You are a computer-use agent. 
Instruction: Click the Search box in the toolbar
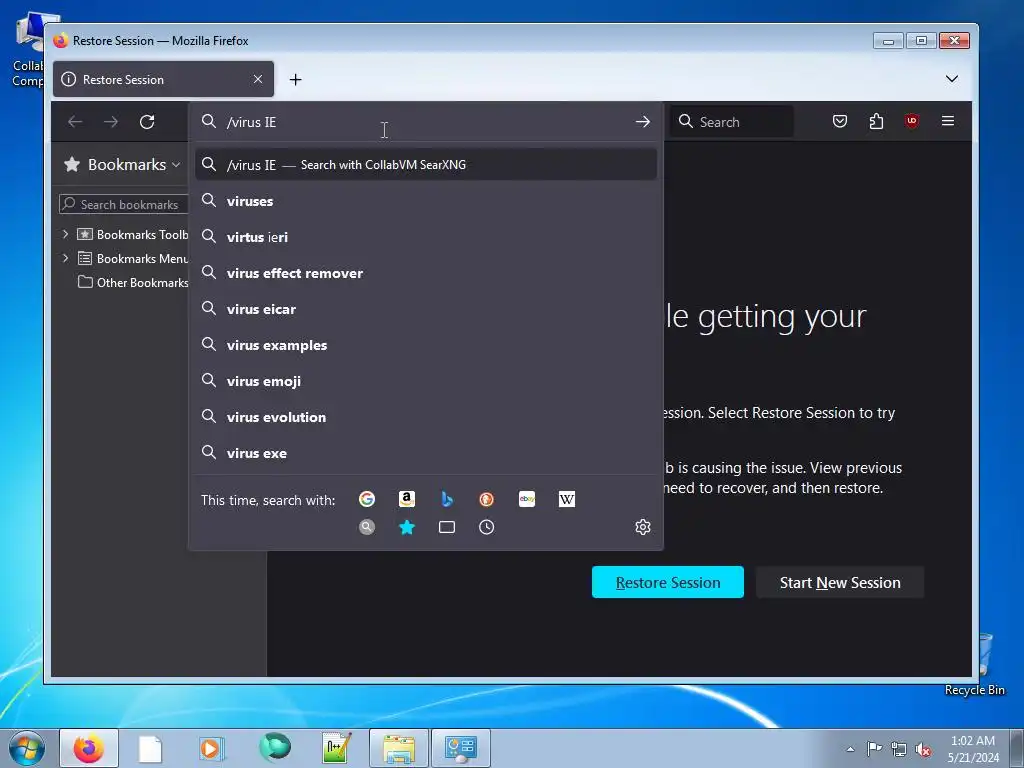click(732, 121)
